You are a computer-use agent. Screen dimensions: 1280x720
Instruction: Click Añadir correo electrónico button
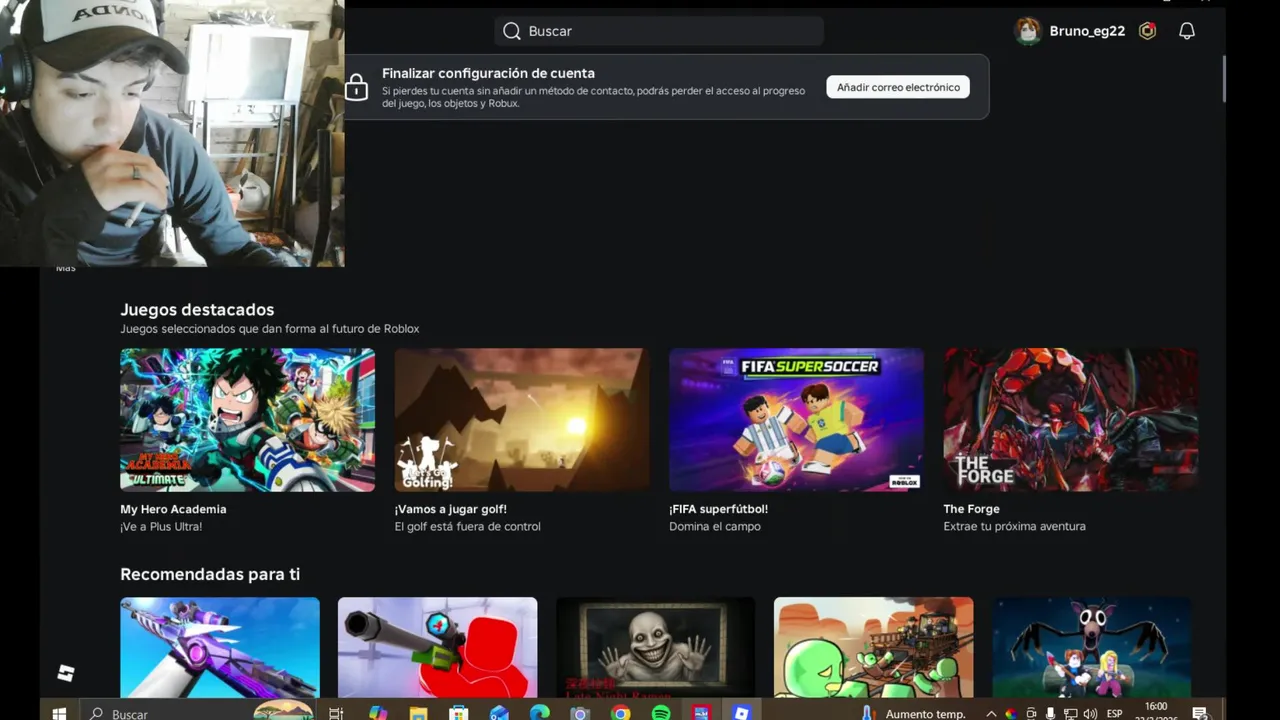click(x=898, y=87)
